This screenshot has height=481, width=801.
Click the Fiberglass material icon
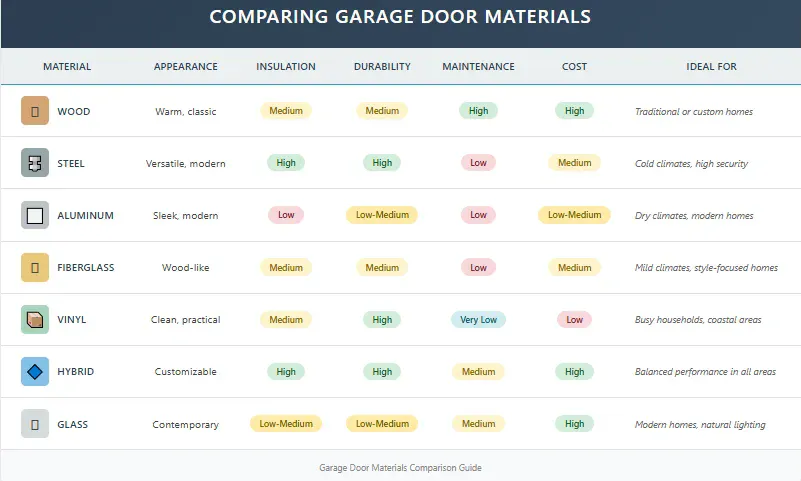point(35,267)
